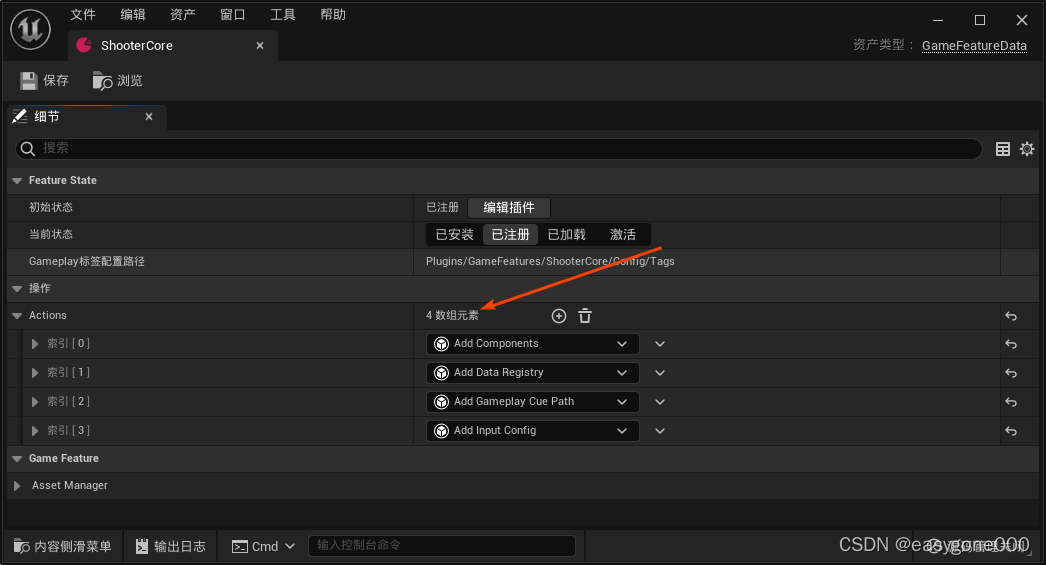Open the 资产 menu
The height and width of the screenshot is (565, 1046).
(183, 15)
